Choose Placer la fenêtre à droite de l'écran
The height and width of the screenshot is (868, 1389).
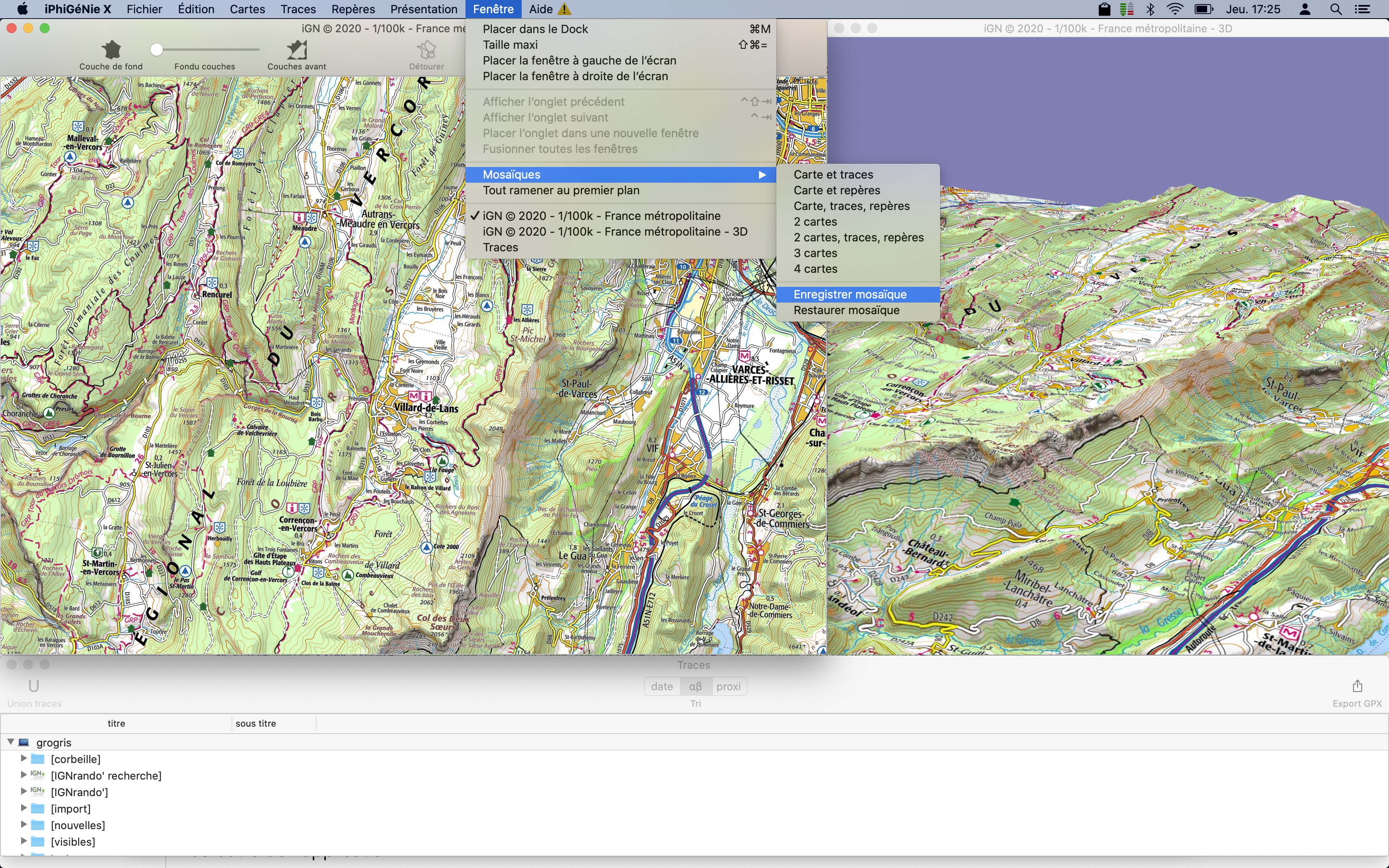621,76
